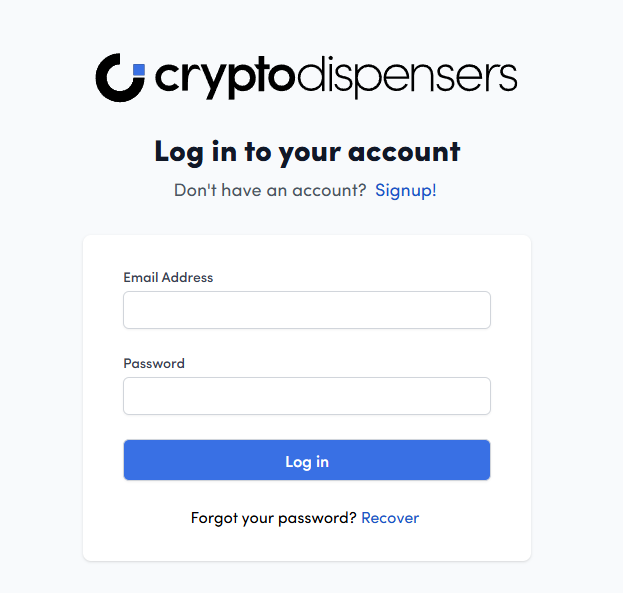This screenshot has height=593, width=623.
Task: Submit the form with the Log in button
Action: click(307, 460)
